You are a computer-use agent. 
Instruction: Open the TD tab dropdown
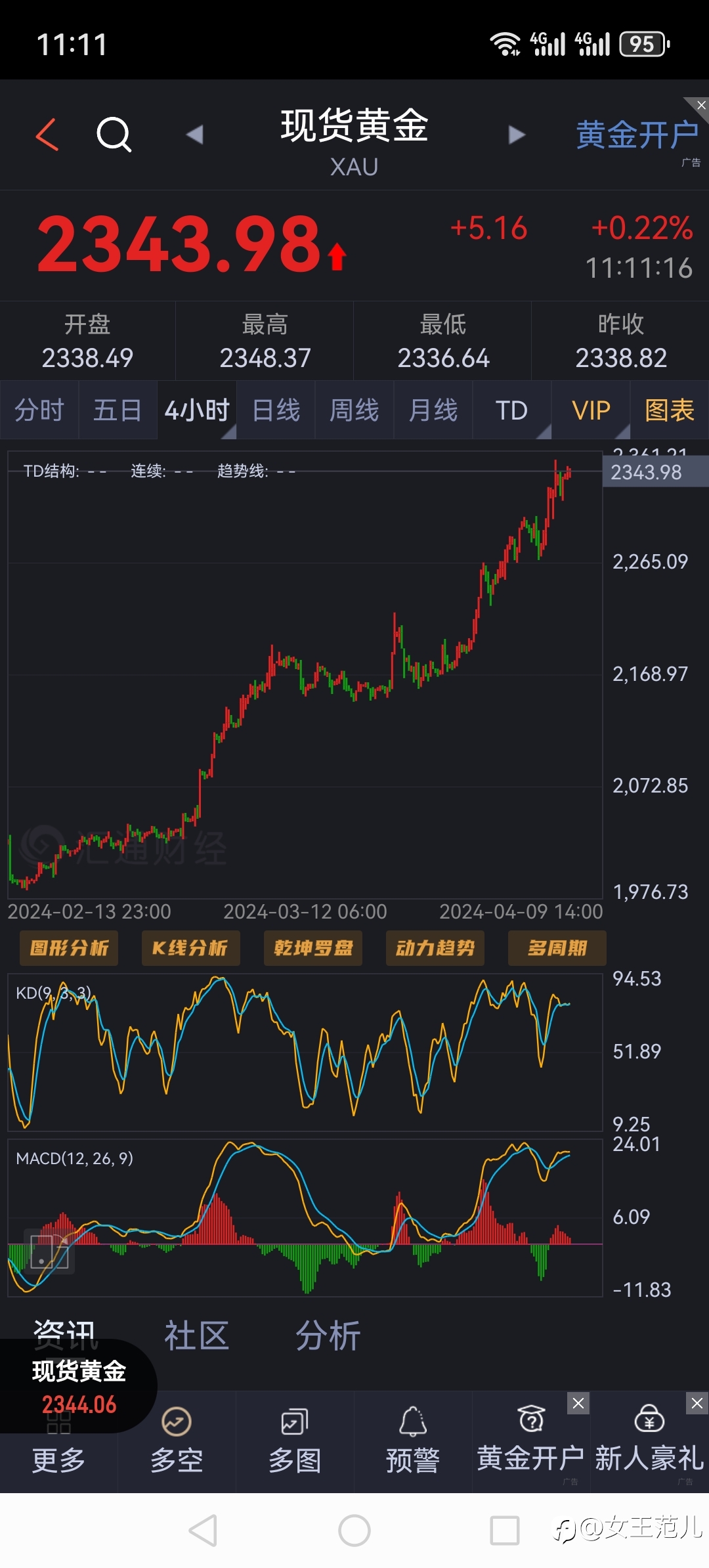(511, 410)
